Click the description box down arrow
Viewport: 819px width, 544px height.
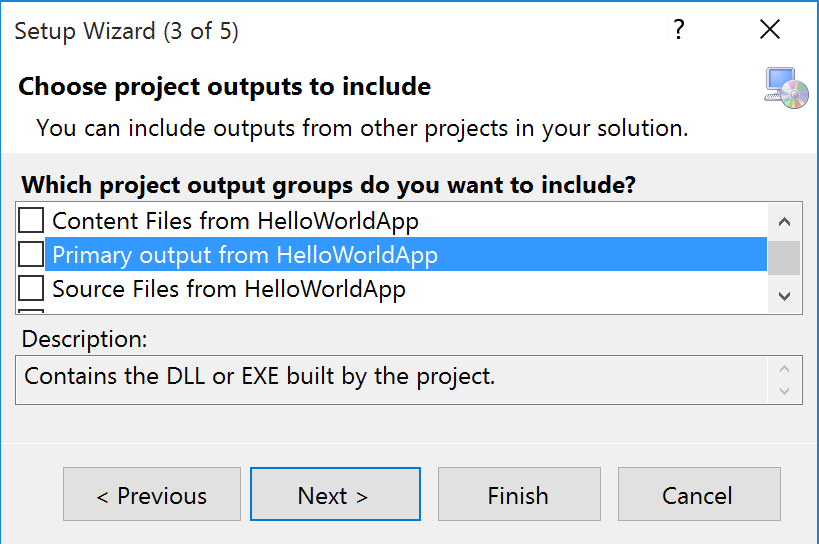pyautogui.click(x=784, y=391)
